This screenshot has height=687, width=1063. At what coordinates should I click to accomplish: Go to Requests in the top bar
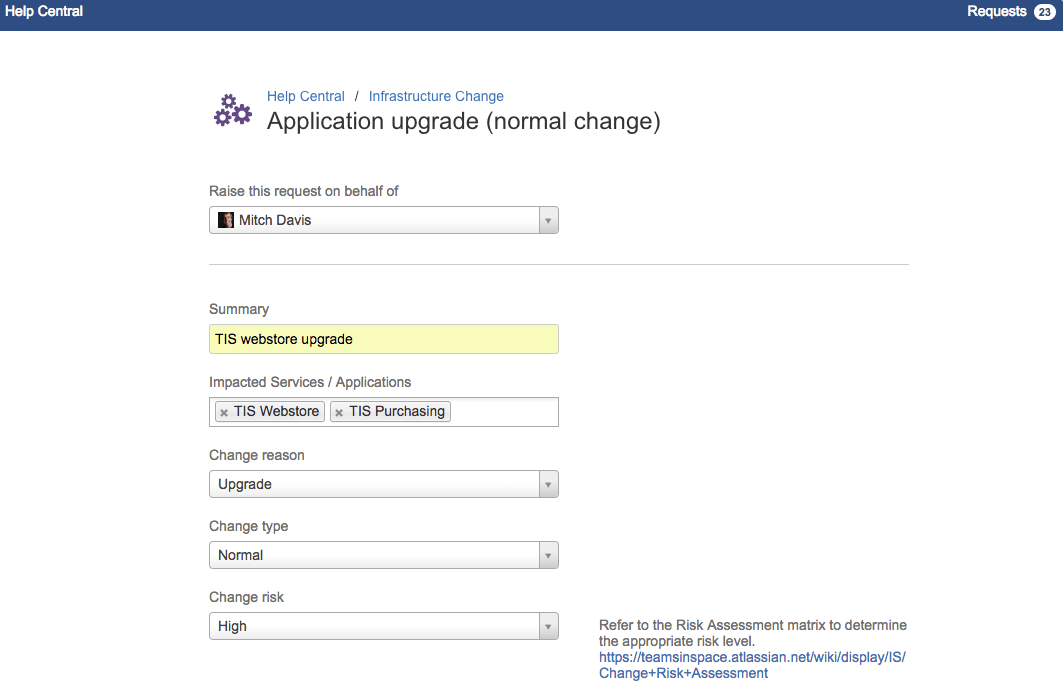(x=996, y=12)
